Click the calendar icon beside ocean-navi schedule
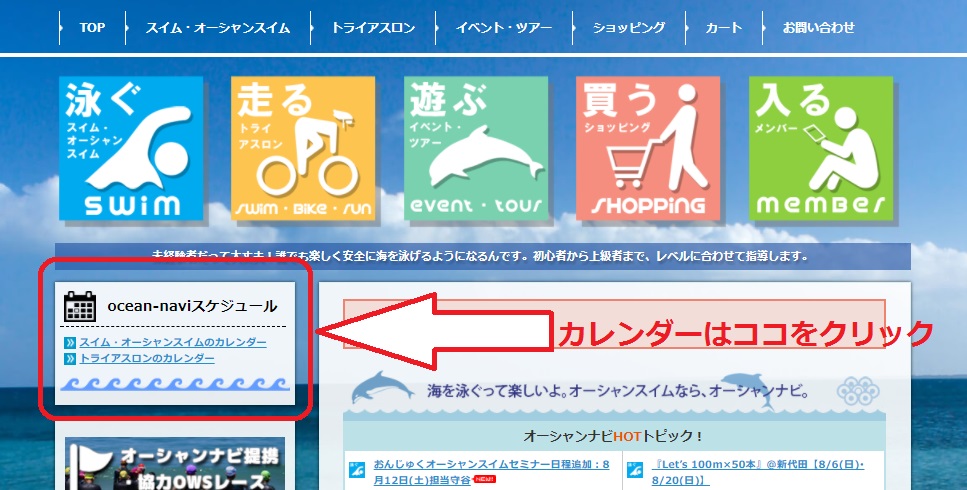Viewport: 967px width, 490px height. tap(79, 307)
